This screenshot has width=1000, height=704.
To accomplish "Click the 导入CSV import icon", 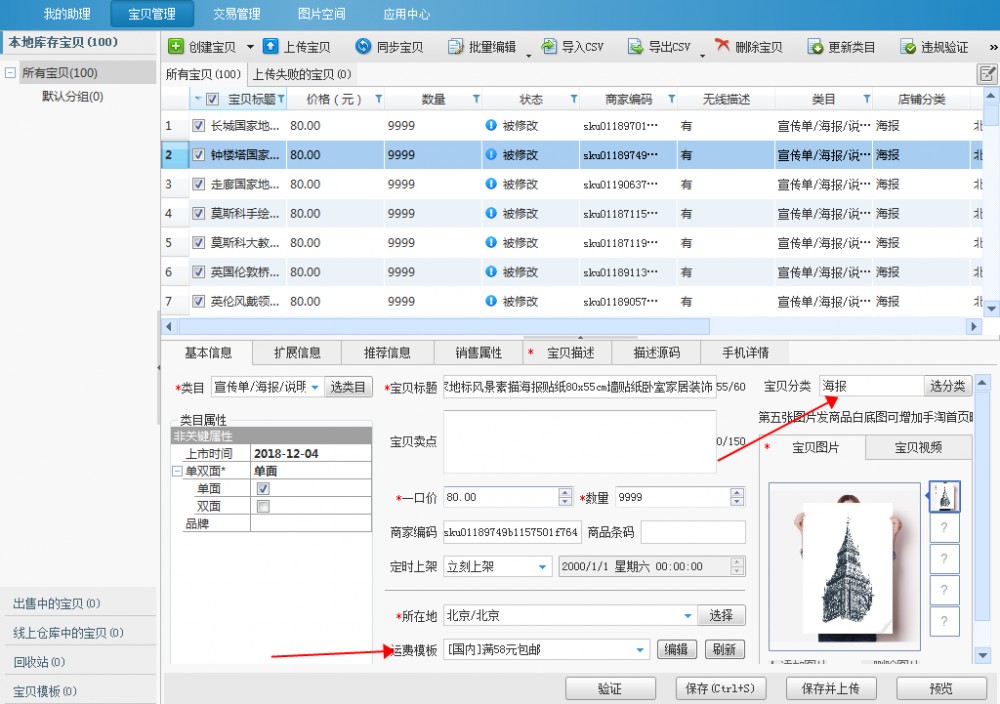I will pyautogui.click(x=549, y=47).
